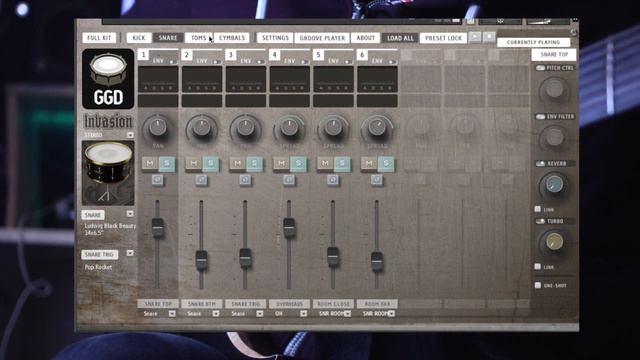Toggle the Reverb switch

[540, 163]
